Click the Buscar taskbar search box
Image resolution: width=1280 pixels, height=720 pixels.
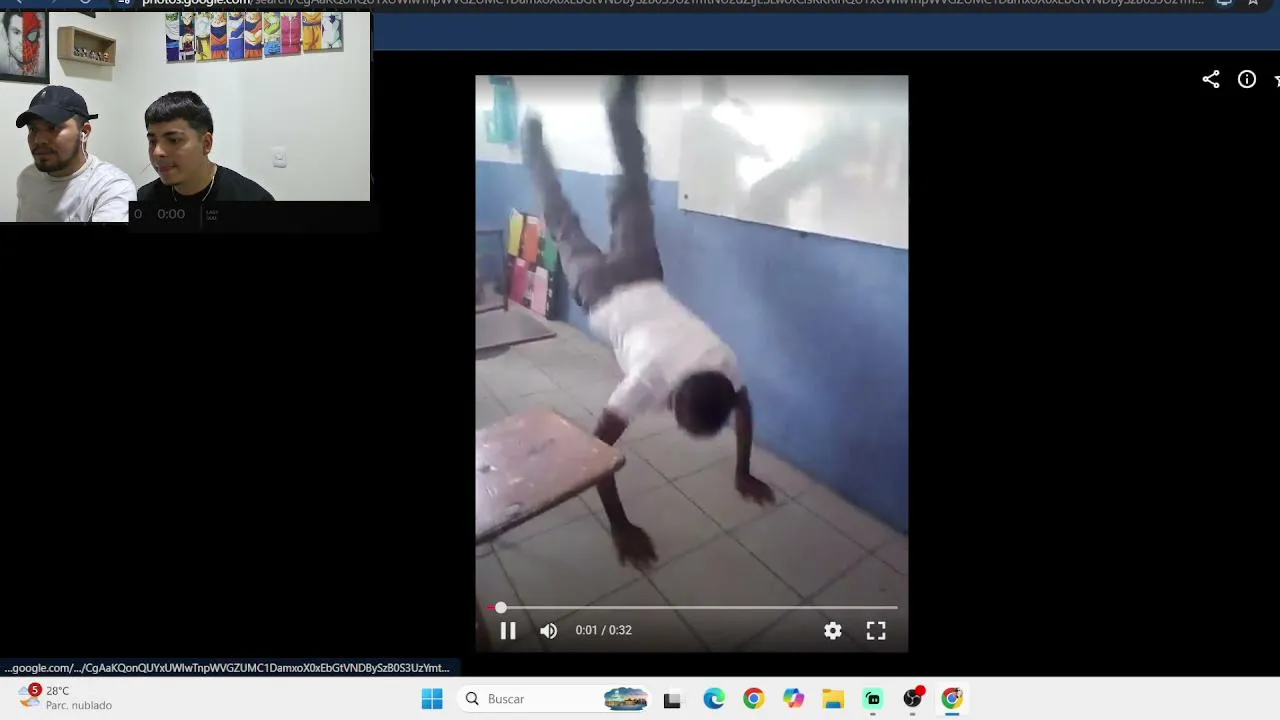pos(556,699)
